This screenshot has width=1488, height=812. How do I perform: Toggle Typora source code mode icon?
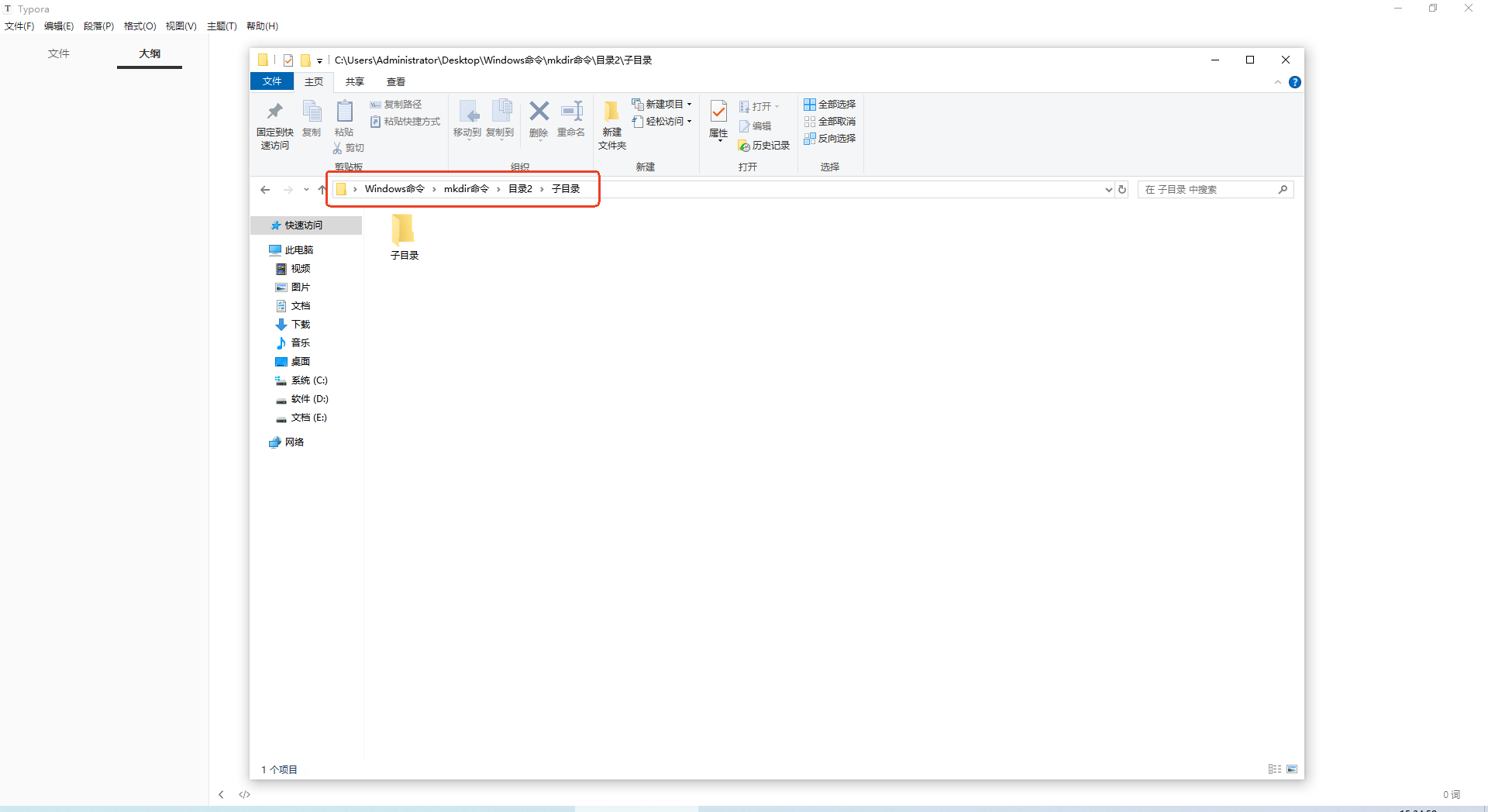coord(245,794)
